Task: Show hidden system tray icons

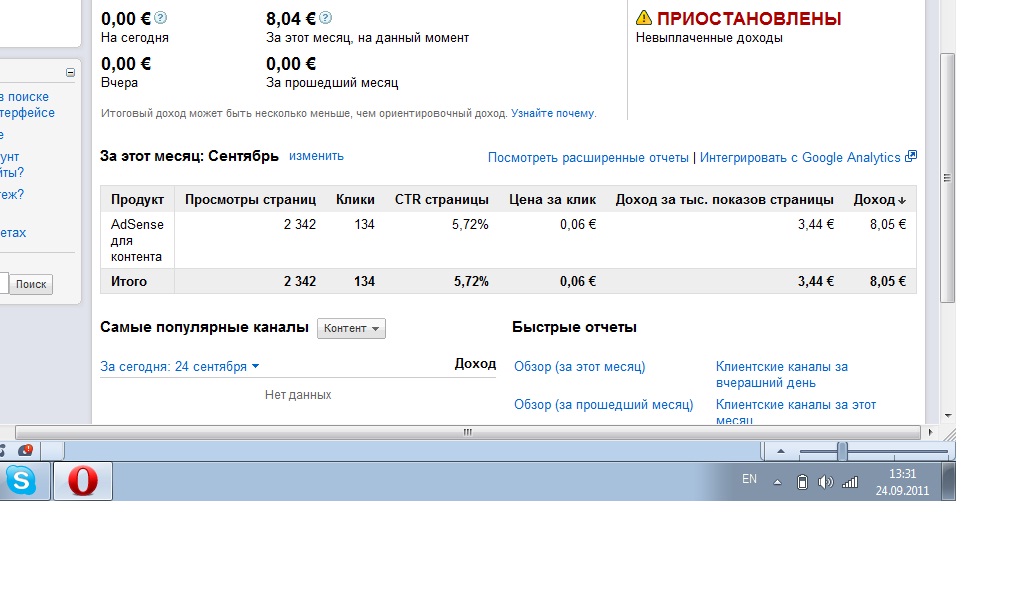Action: (x=777, y=482)
